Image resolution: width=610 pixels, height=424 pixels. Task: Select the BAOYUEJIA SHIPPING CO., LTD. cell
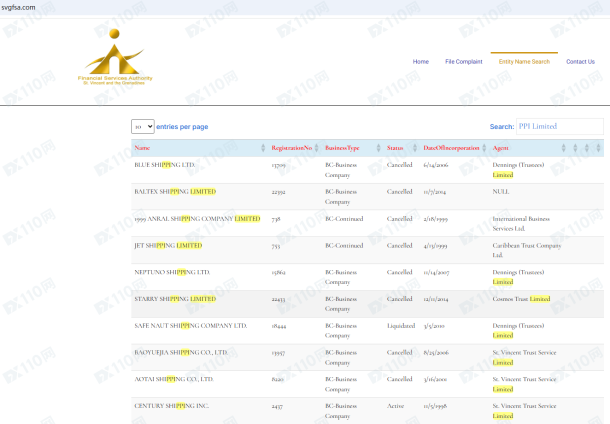pos(181,352)
